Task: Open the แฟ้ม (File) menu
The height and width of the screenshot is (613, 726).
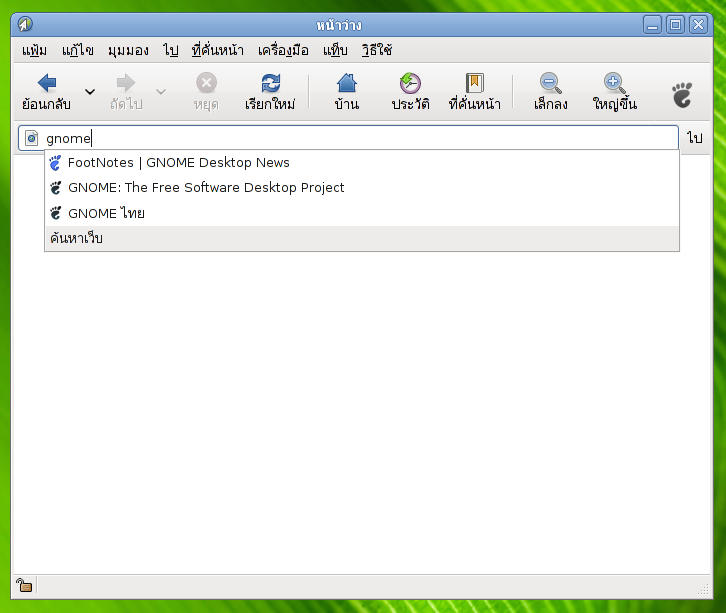Action: [34, 50]
